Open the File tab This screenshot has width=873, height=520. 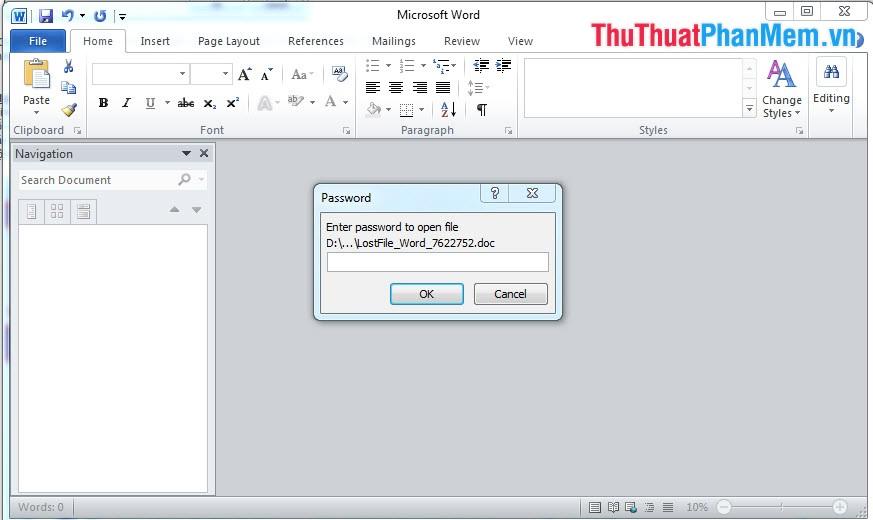(x=38, y=41)
